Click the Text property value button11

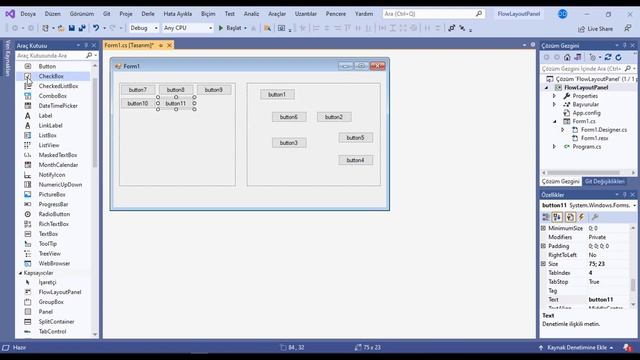click(609, 300)
